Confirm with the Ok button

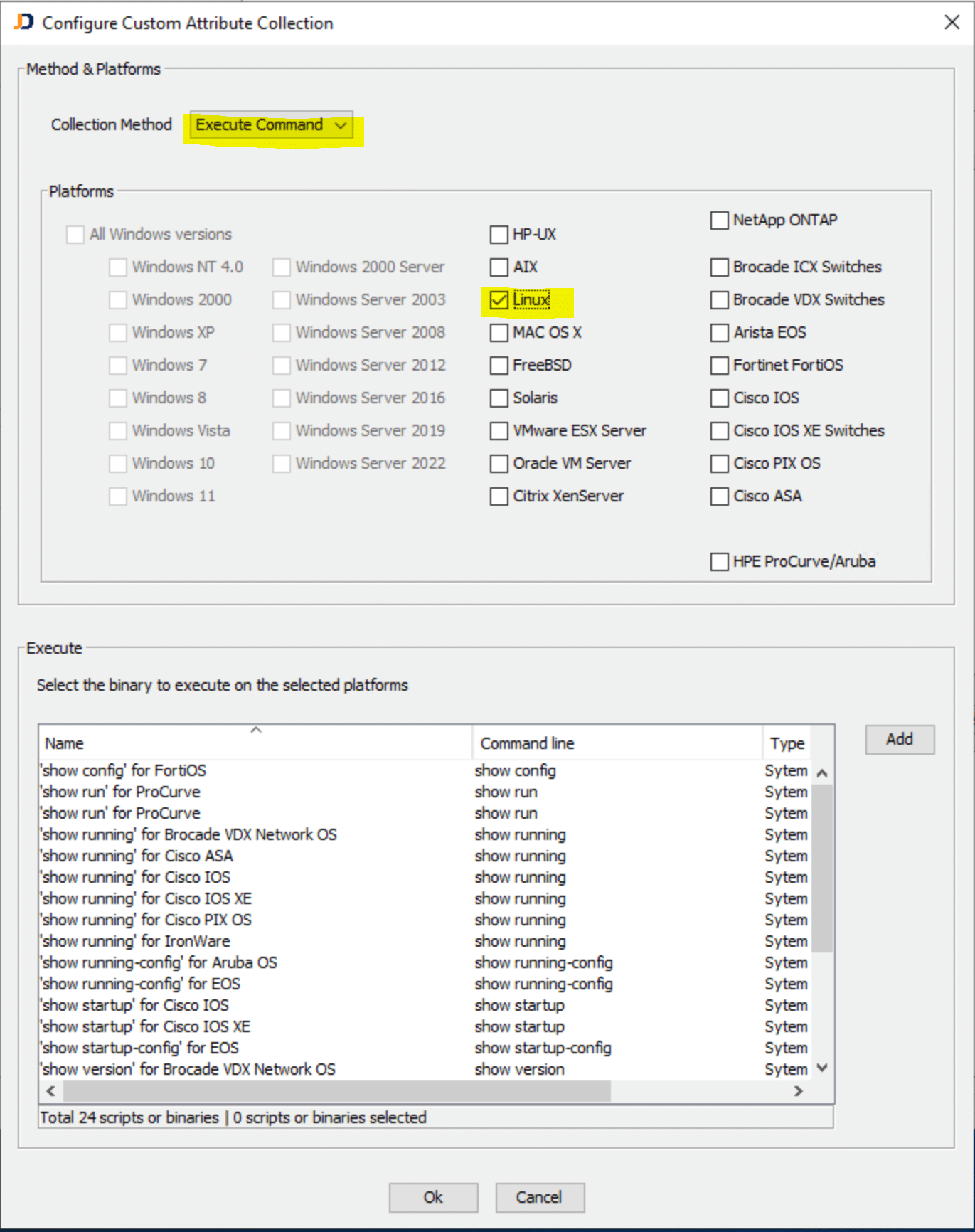click(433, 1198)
